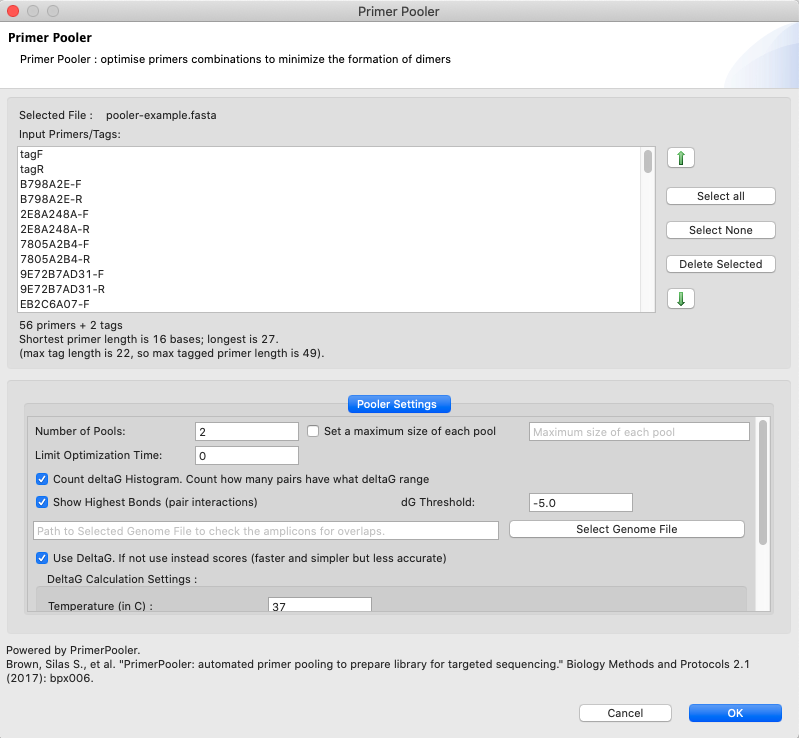
Task: Select the 9E72B7AD31-F primer entry
Action: click(62, 274)
